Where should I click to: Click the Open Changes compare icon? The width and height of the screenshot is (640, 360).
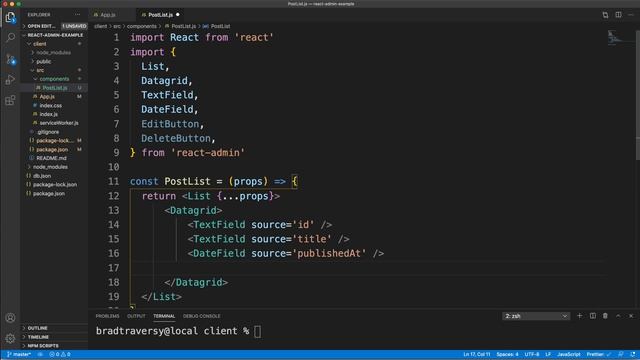coord(605,15)
